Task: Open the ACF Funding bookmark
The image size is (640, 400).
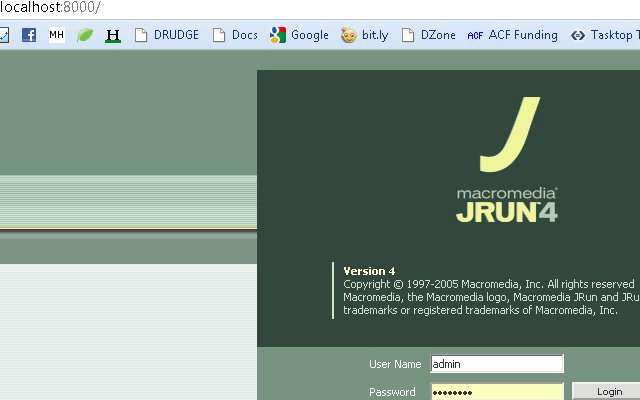Action: 512,35
